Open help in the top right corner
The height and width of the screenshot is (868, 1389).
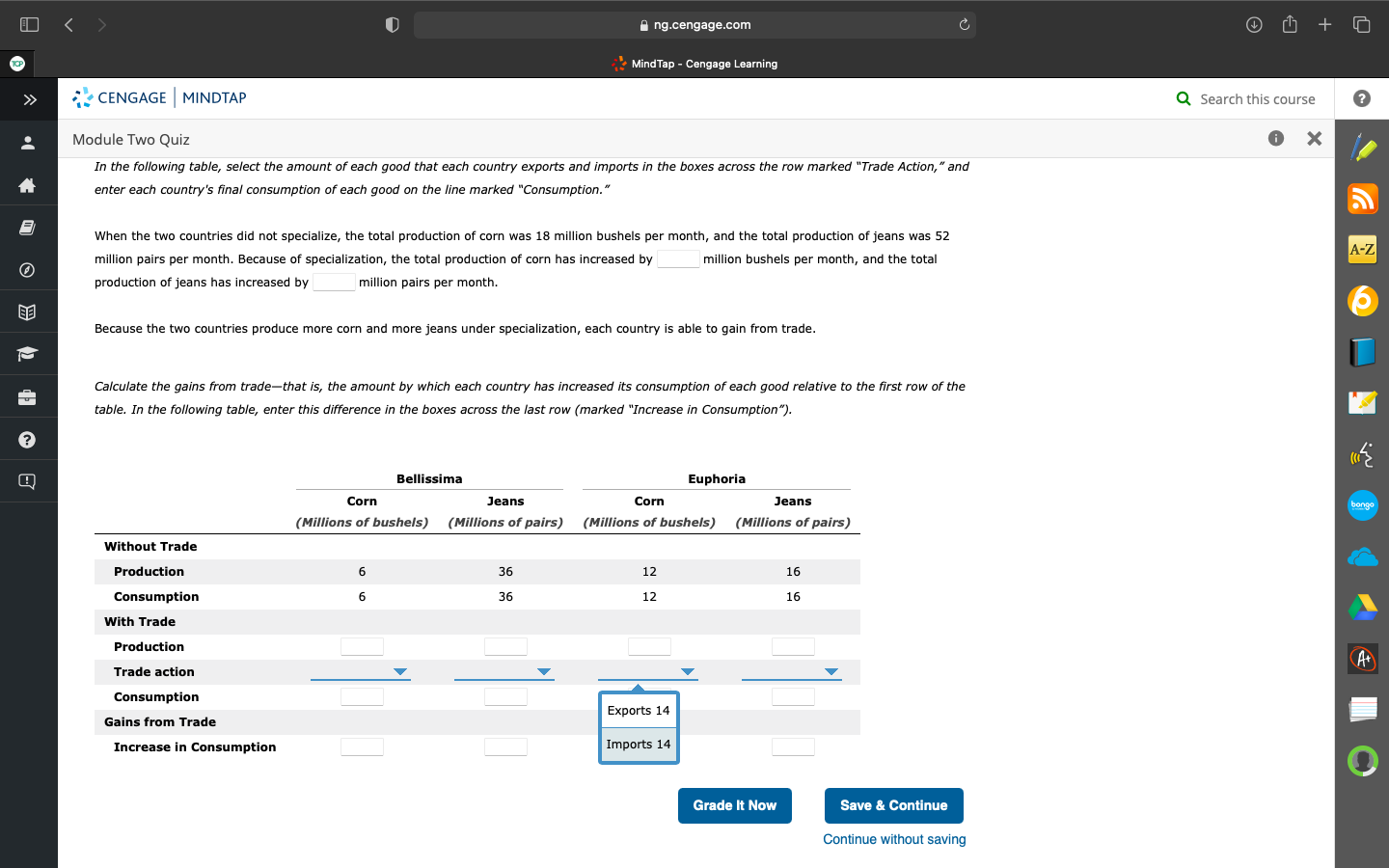point(1362,98)
